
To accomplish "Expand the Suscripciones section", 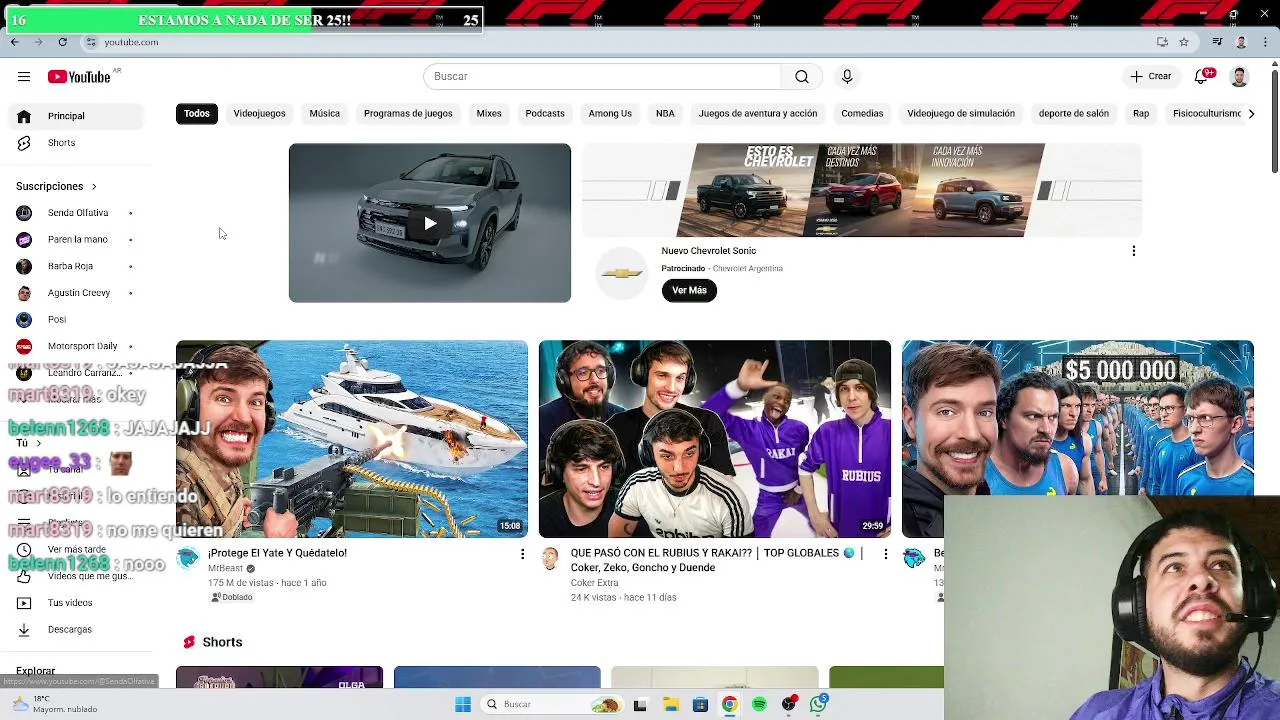I will click(x=56, y=186).
